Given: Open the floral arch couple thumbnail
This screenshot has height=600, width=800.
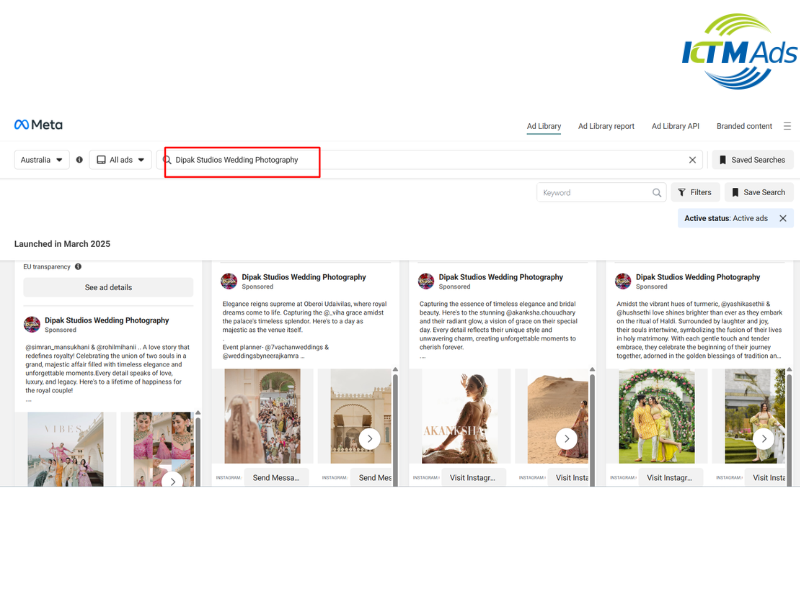Looking at the screenshot, I should 657,416.
